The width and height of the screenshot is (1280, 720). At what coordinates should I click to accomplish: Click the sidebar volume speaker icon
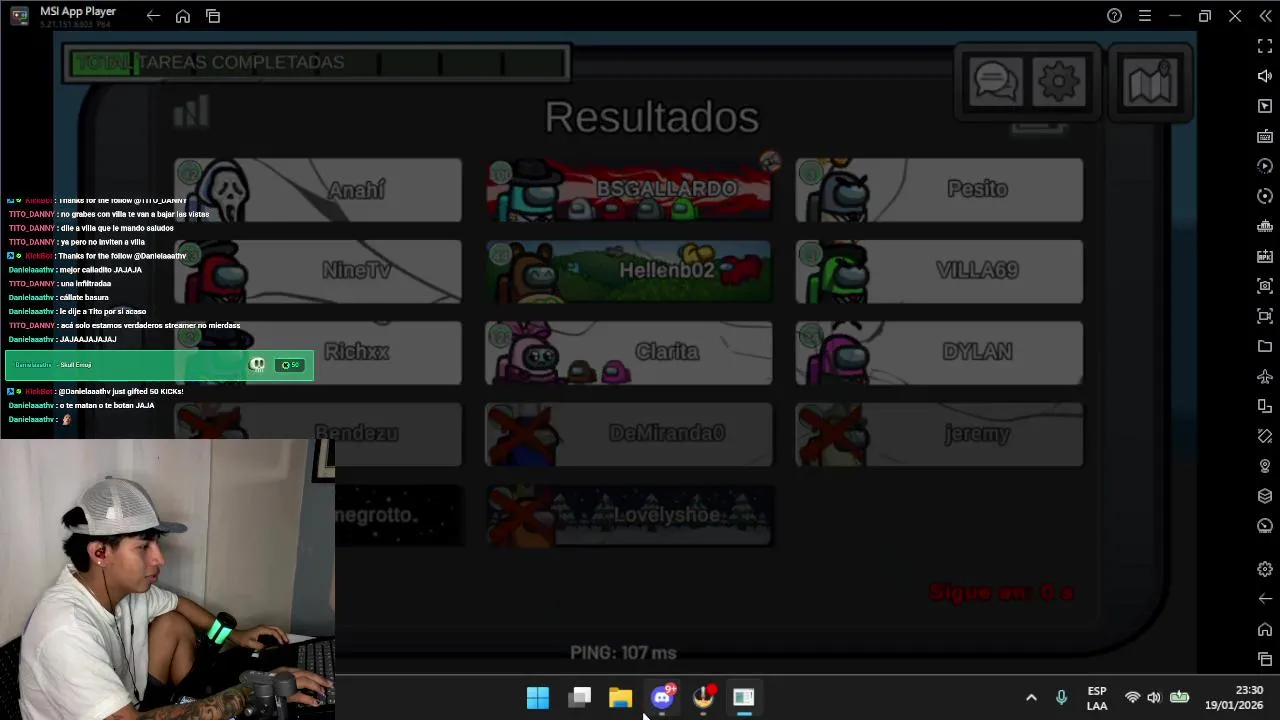[x=1265, y=76]
